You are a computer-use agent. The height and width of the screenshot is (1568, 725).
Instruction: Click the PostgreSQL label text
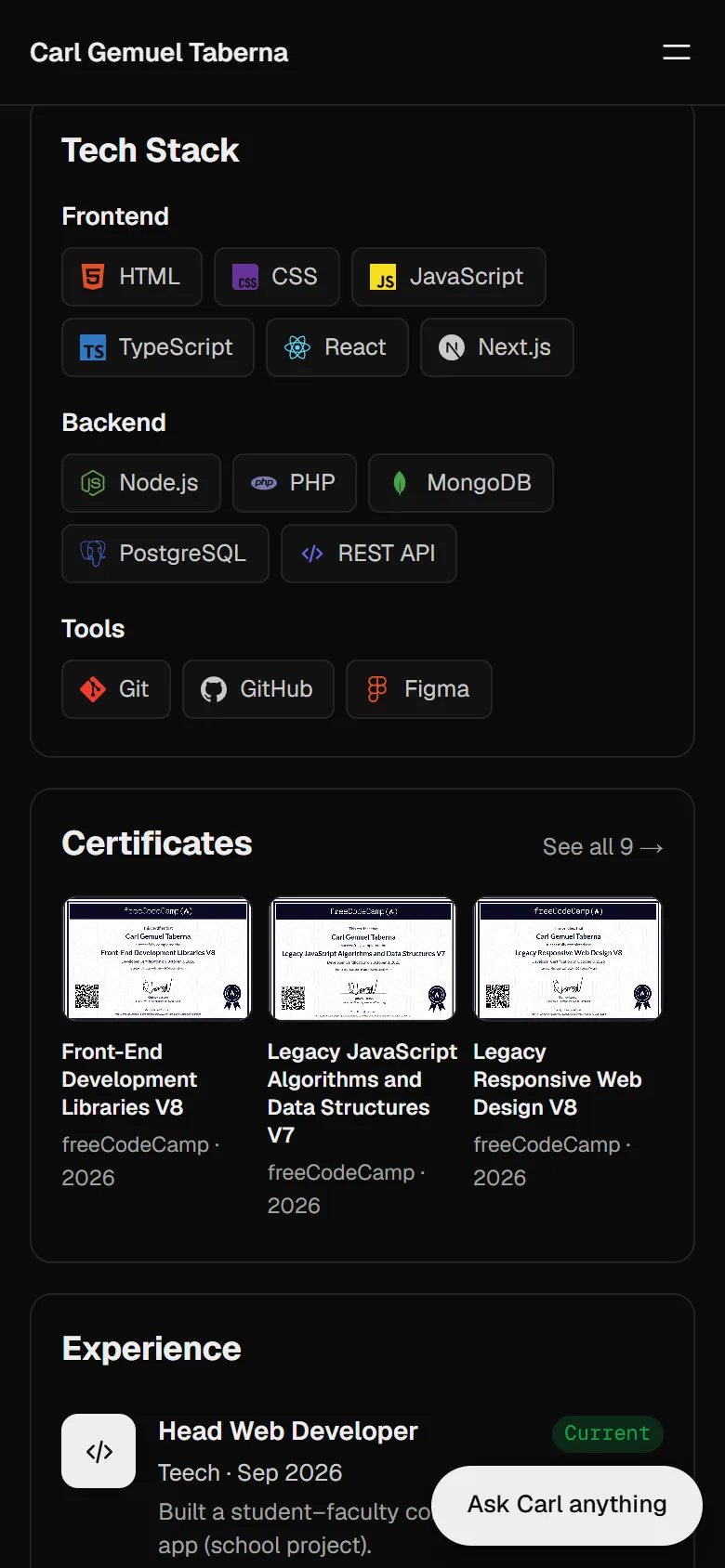pyautogui.click(x=182, y=554)
